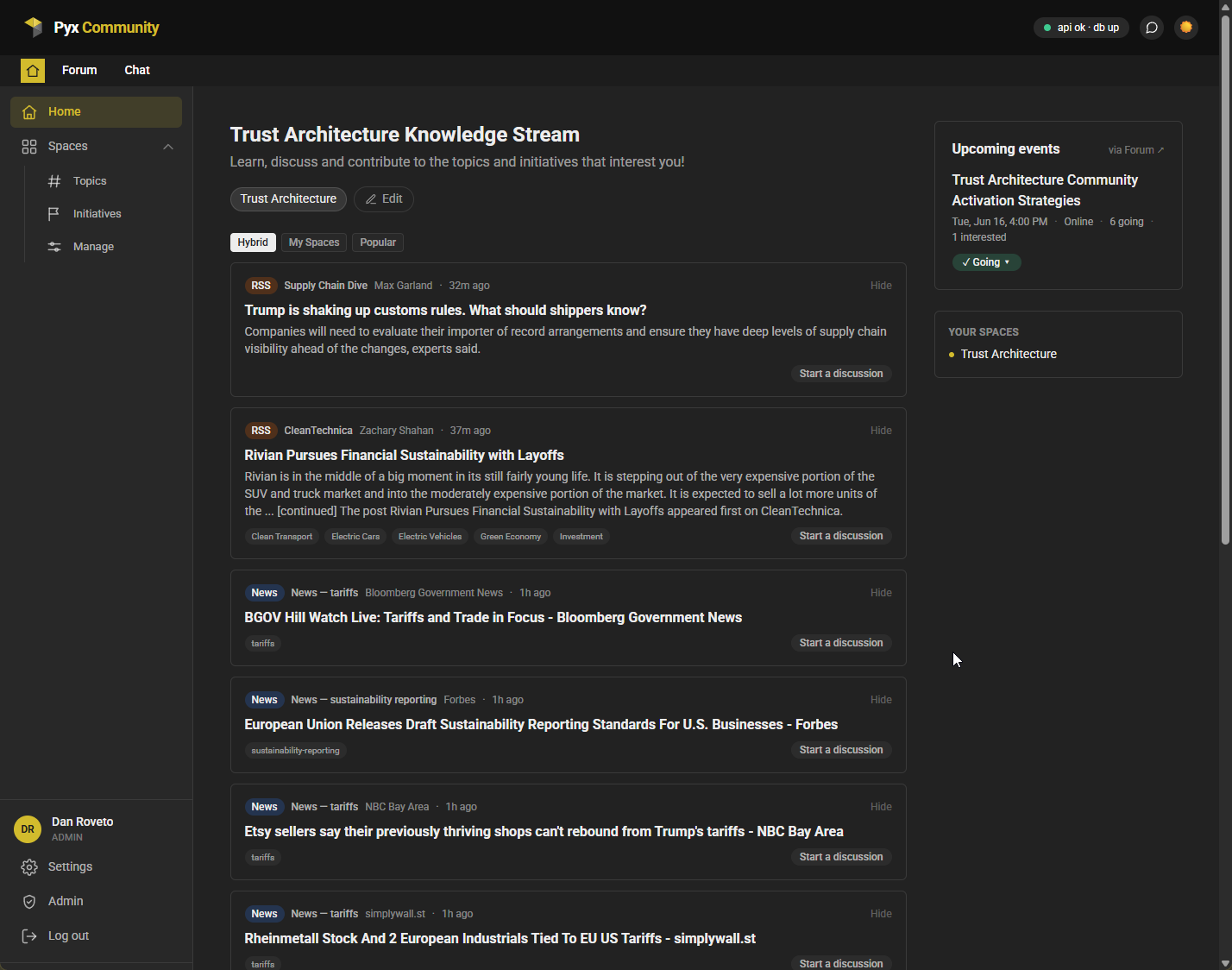The width and height of the screenshot is (1232, 970).
Task: Open BGOV Hill Watch Live headline
Action: 493,618
